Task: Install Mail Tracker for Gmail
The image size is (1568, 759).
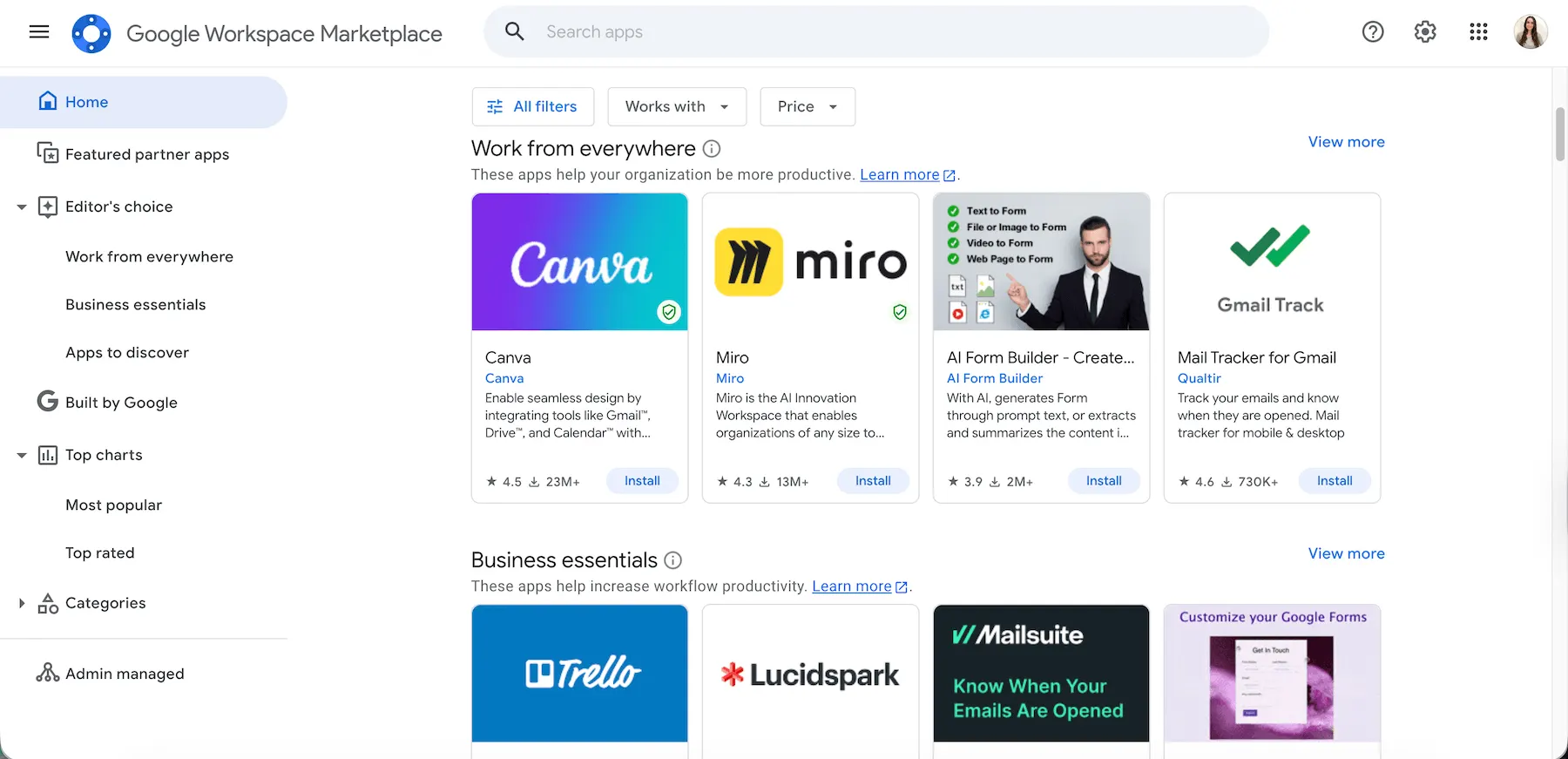Action: pos(1335,481)
